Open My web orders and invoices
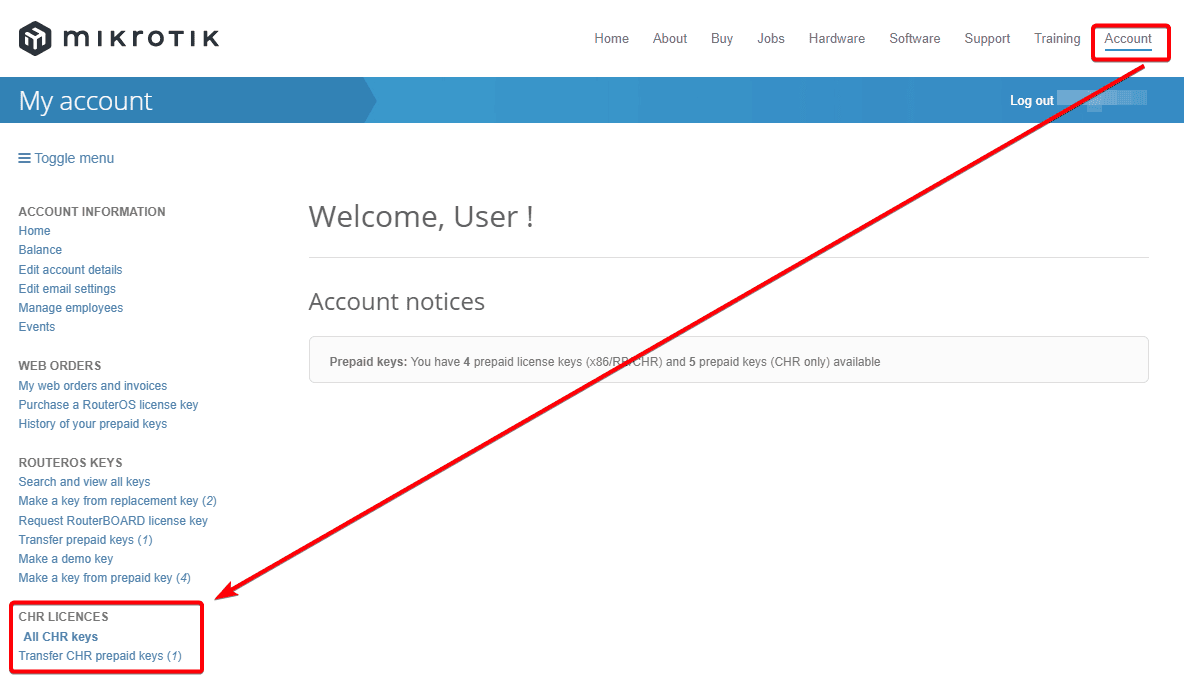Viewport: 1184px width, 681px height. (92, 385)
